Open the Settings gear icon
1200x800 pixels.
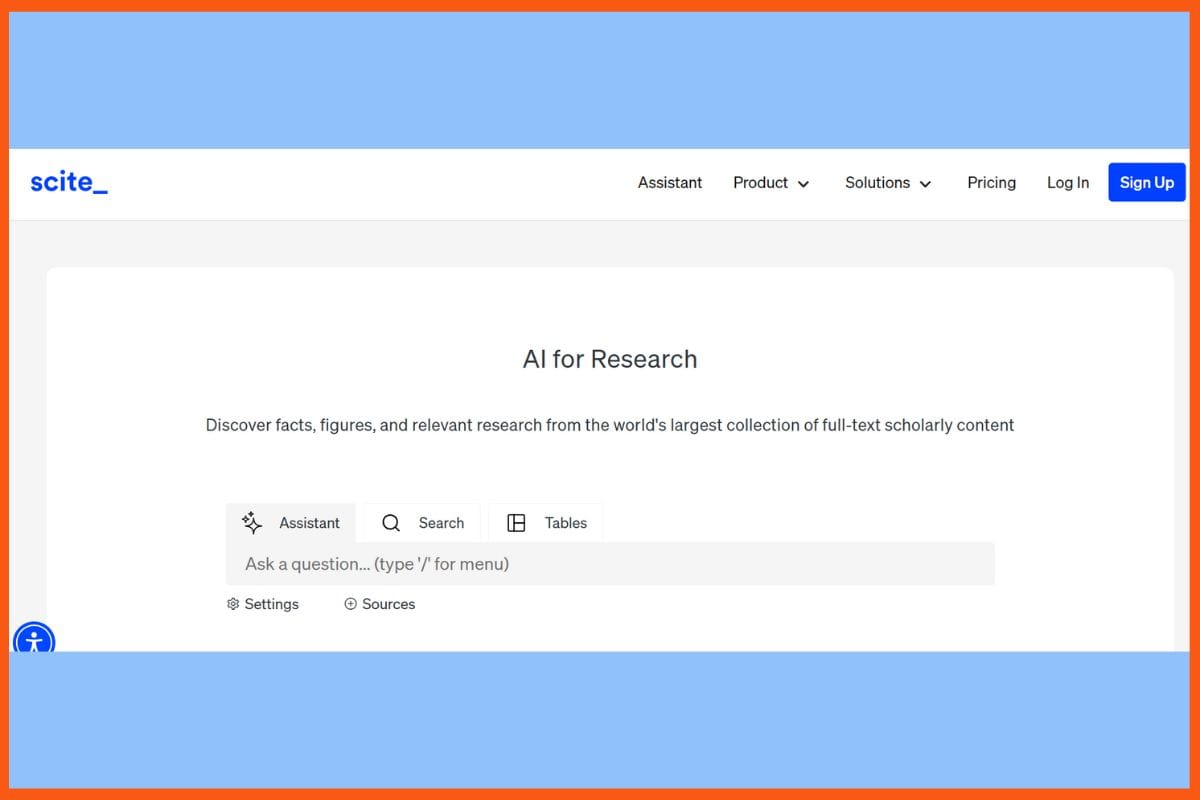(x=232, y=603)
